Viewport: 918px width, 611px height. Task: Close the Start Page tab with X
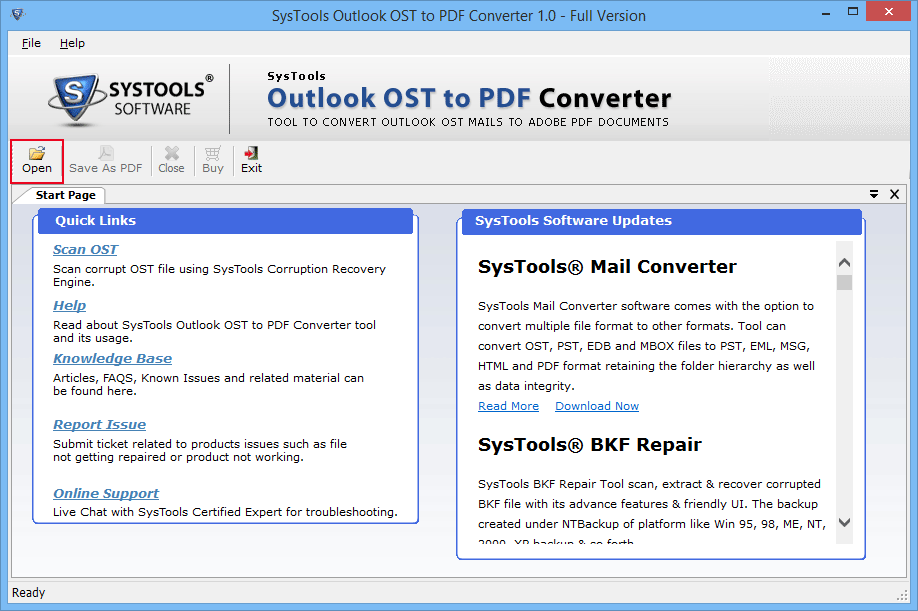click(895, 194)
